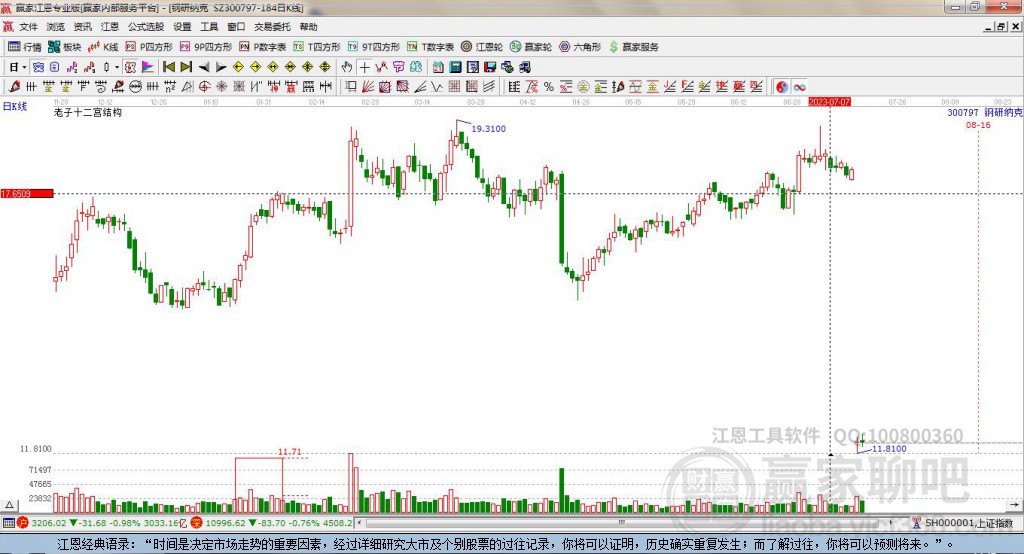Viewport: 1024px width, 554px height.
Task: Click the 日K线 label
Action: tap(14, 106)
